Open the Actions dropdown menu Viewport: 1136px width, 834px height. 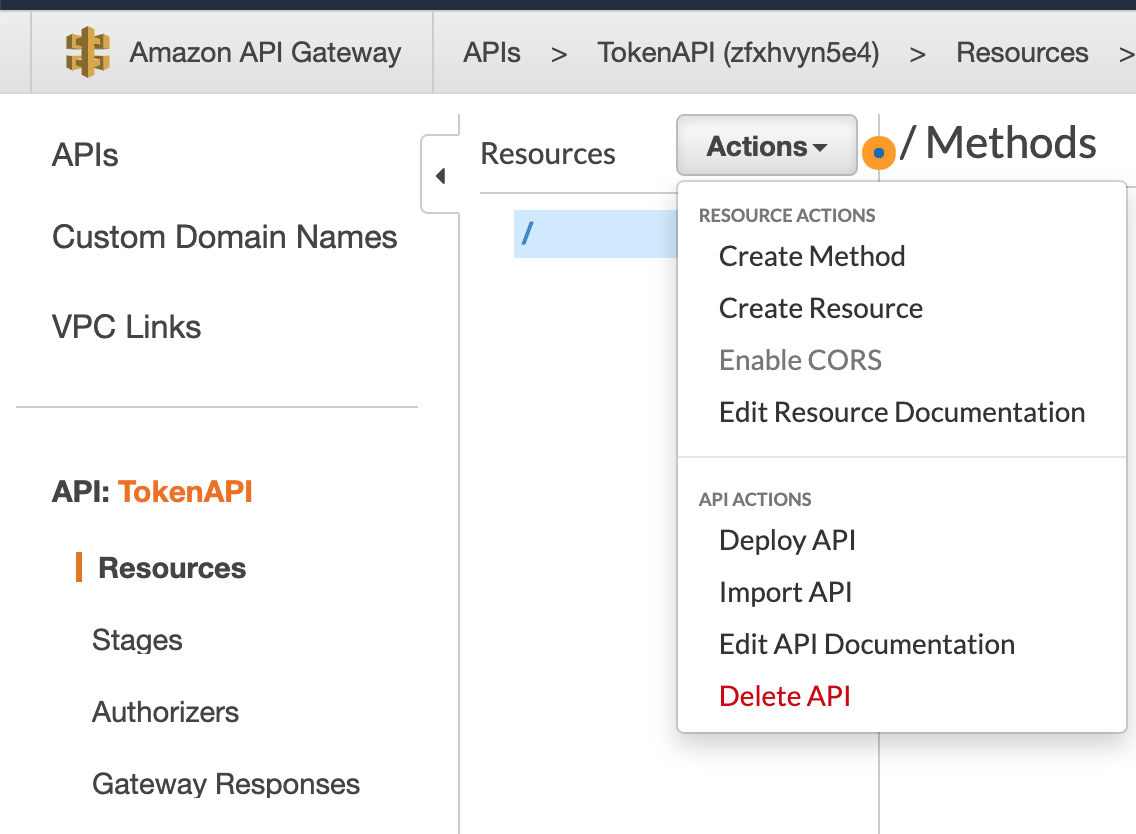click(766, 145)
